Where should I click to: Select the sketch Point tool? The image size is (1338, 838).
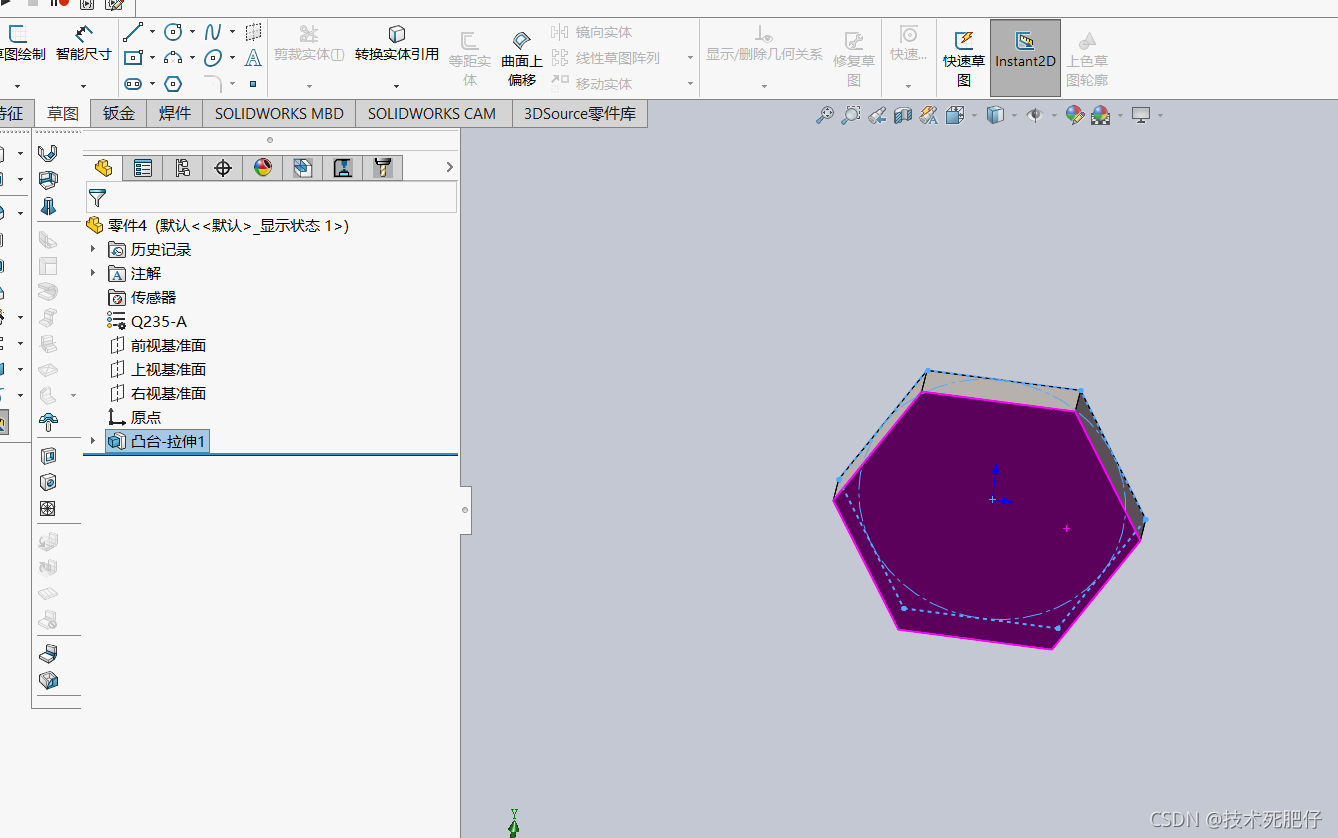tap(253, 84)
